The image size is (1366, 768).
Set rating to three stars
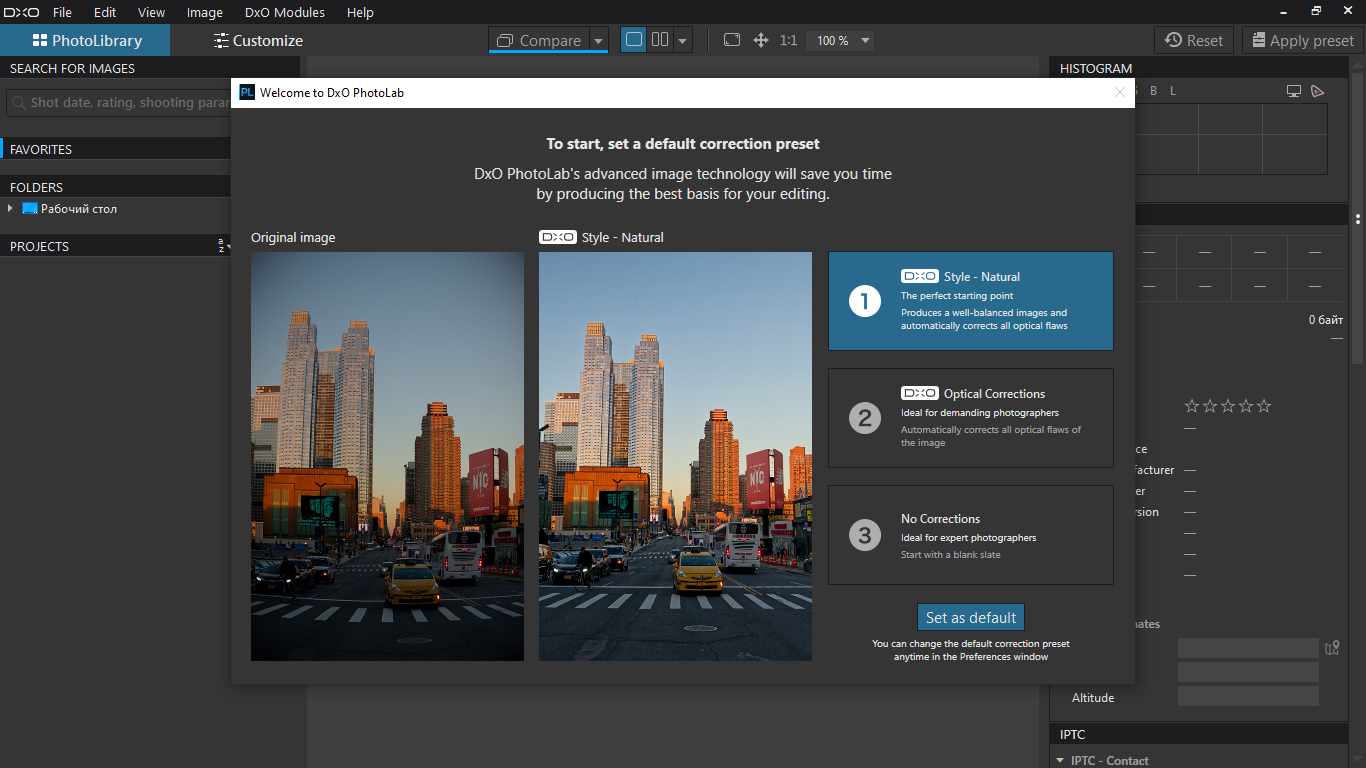tap(1228, 406)
